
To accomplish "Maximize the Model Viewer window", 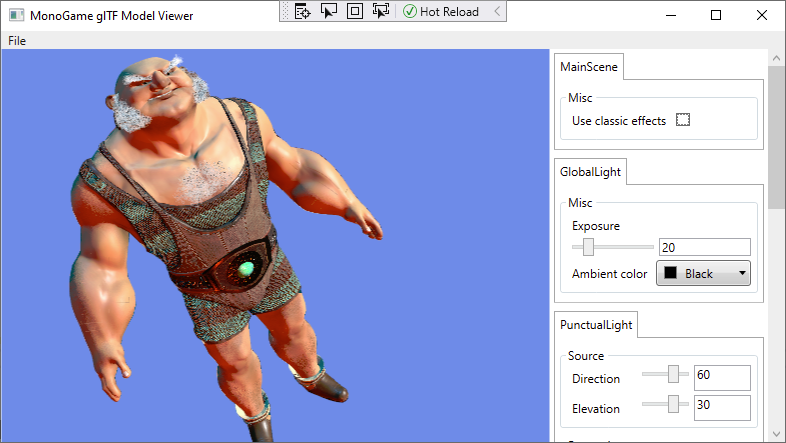I will point(716,15).
